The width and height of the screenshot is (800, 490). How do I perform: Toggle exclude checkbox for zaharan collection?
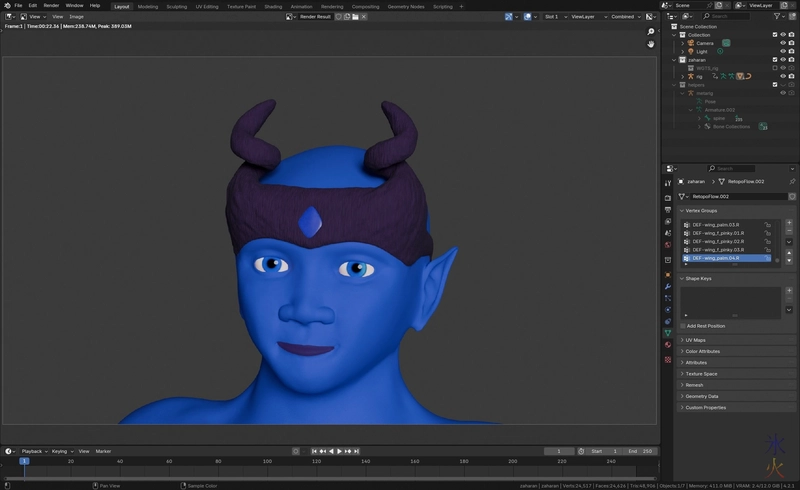(774, 59)
